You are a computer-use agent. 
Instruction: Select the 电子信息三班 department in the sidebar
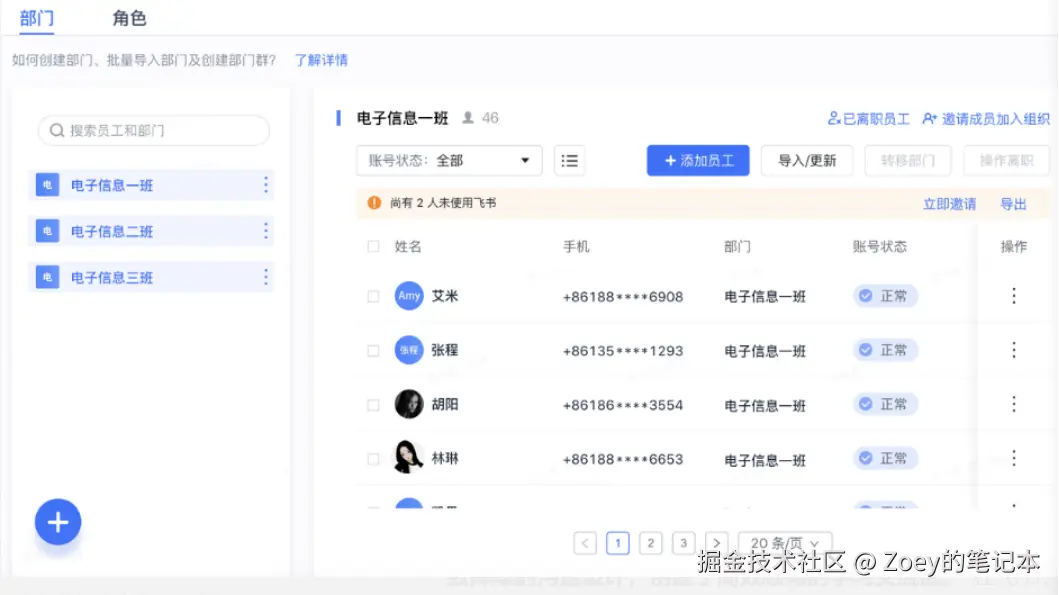click(x=151, y=277)
